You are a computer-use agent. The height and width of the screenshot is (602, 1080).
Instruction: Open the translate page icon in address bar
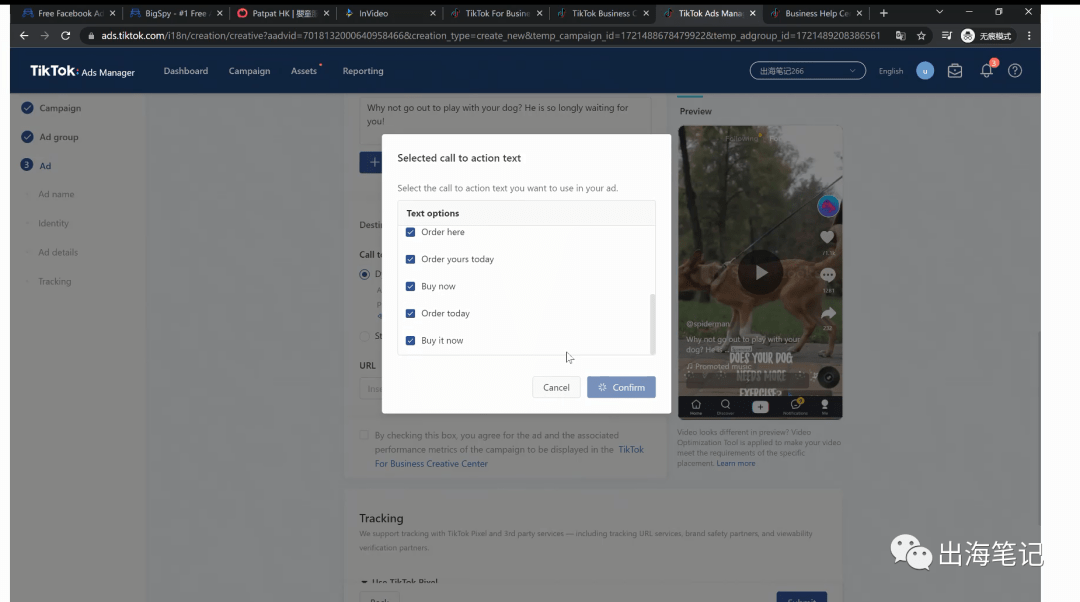click(900, 36)
